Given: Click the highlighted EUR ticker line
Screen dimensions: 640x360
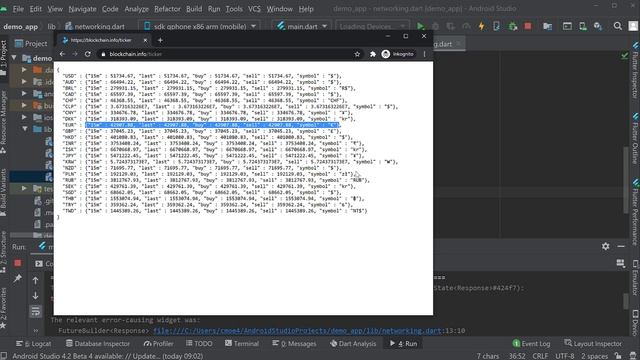Looking at the screenshot, I should [x=212, y=125].
